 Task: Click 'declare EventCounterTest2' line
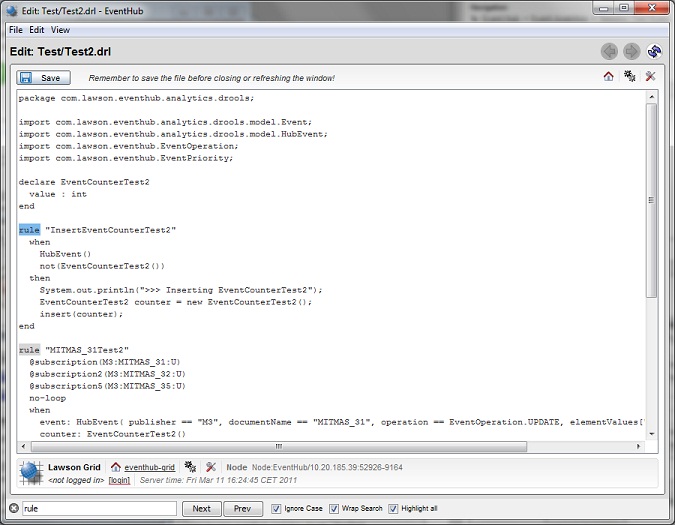[x=84, y=182]
